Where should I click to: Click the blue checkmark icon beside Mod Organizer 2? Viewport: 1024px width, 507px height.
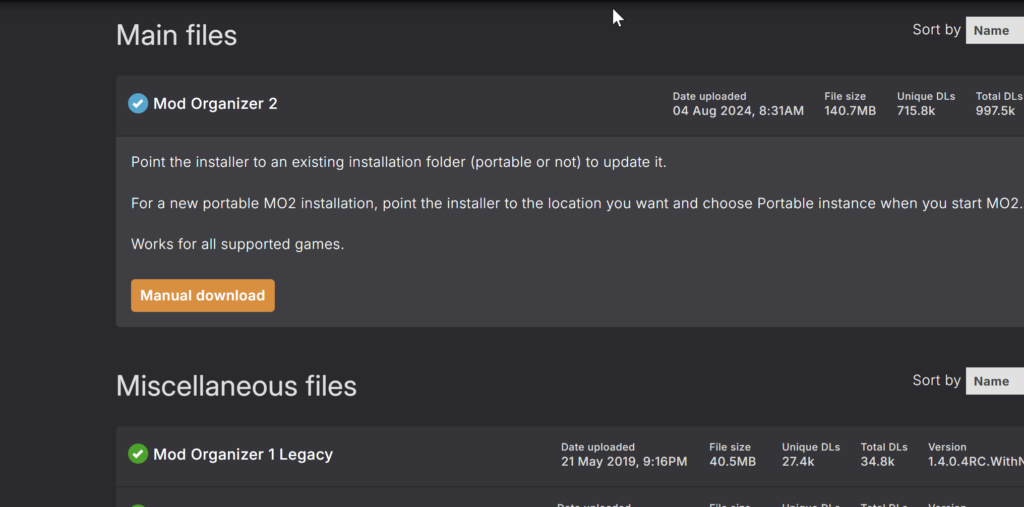[x=138, y=103]
